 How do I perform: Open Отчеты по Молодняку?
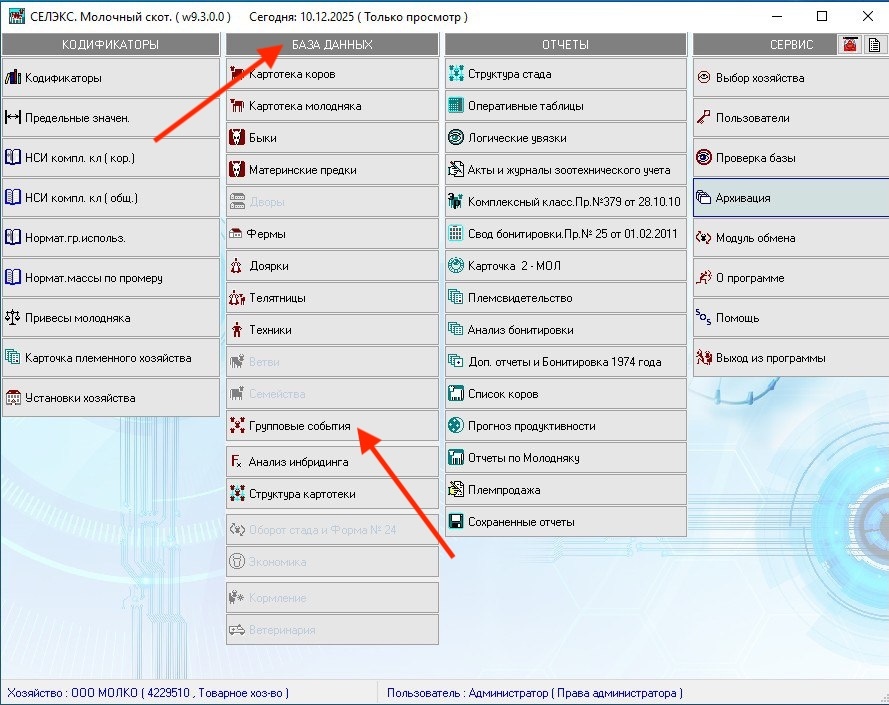(x=566, y=458)
